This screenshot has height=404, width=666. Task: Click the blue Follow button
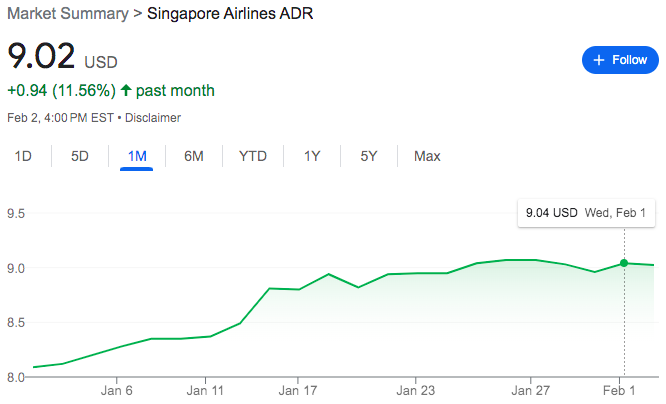click(620, 60)
